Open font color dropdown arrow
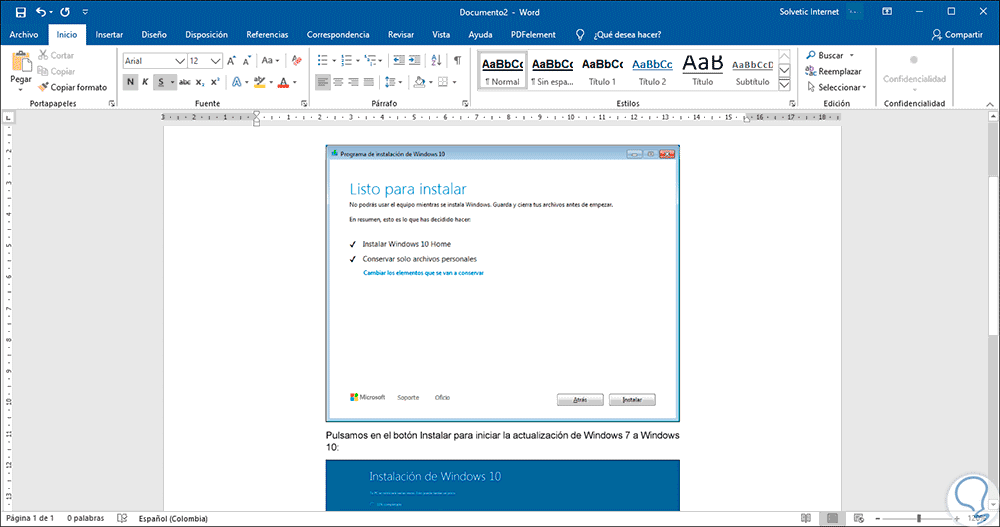 pos(295,82)
